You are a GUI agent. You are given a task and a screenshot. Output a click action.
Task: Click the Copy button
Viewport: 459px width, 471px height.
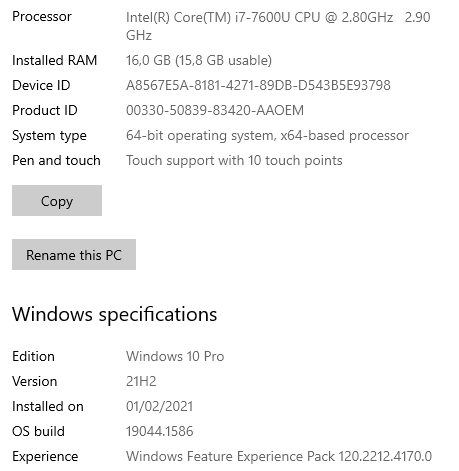[x=57, y=201]
